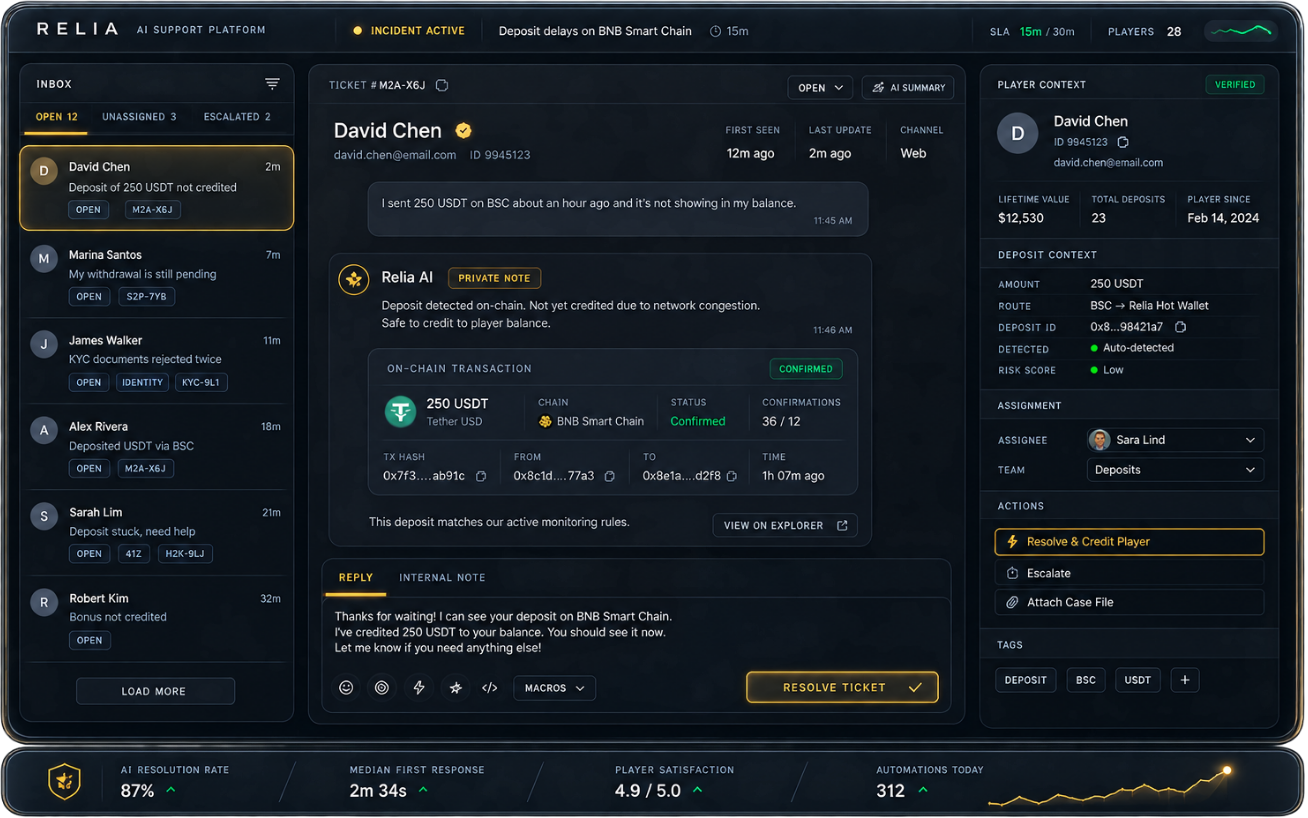Viewport: 1308px width, 818px height.
Task: Open the Team Deposits dropdown
Action: click(x=1175, y=470)
